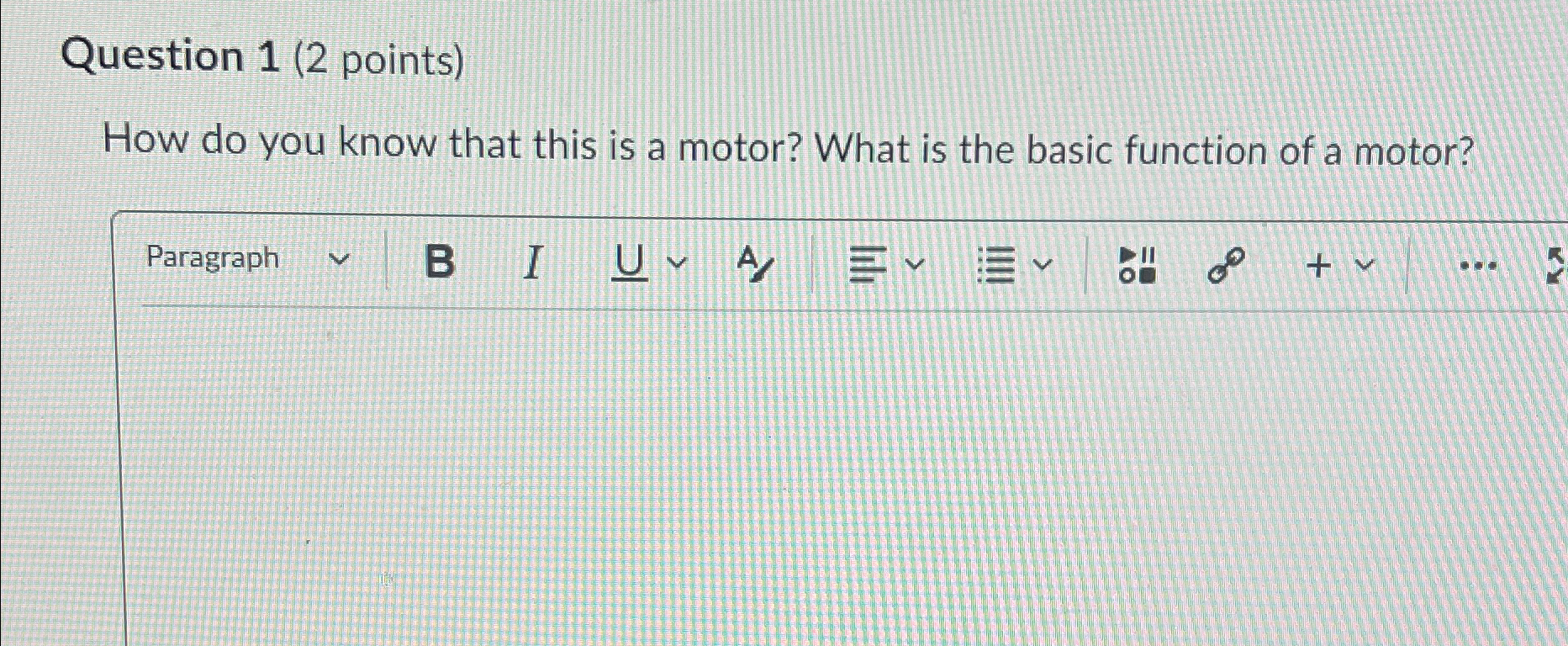This screenshot has width=1568, height=646.
Task: Open the insert media icon
Action: [1137, 265]
